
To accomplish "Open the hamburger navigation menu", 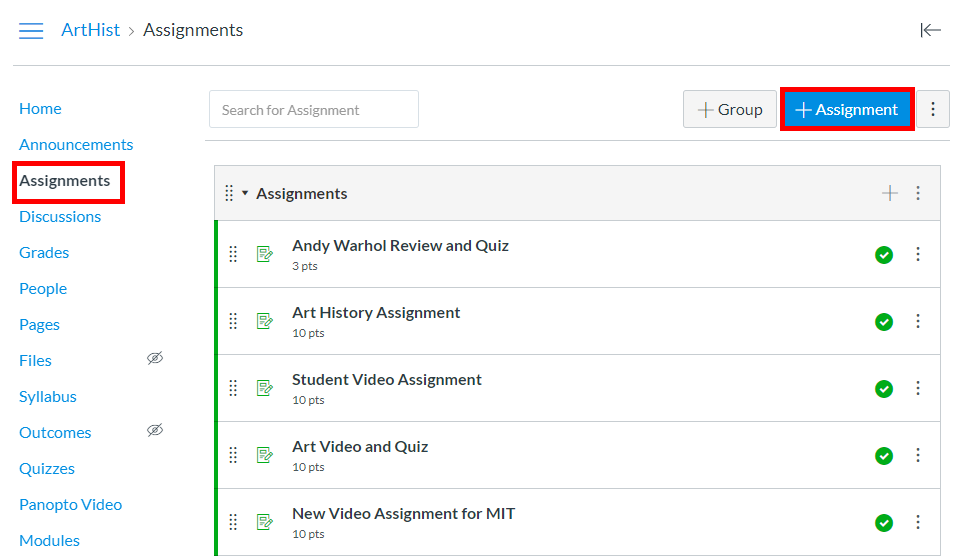I will pyautogui.click(x=31, y=31).
